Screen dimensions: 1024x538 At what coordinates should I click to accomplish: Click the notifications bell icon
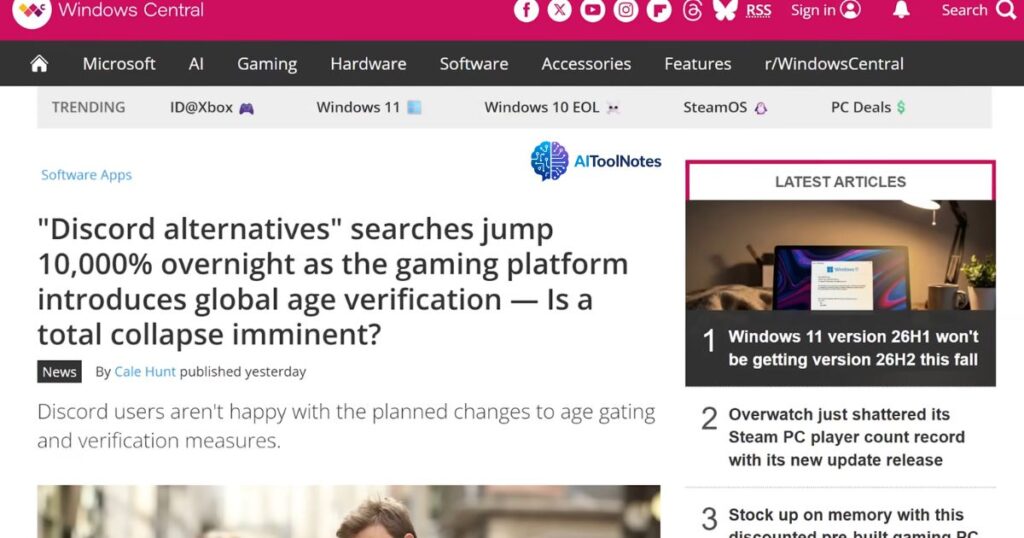(902, 9)
